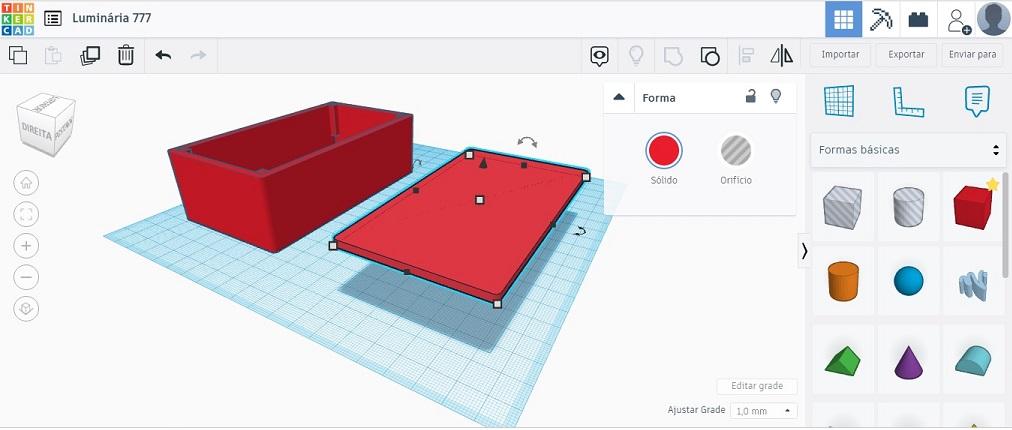1012x430 pixels.
Task: Open Blocks mode with pickaxe icon
Action: coord(880,19)
